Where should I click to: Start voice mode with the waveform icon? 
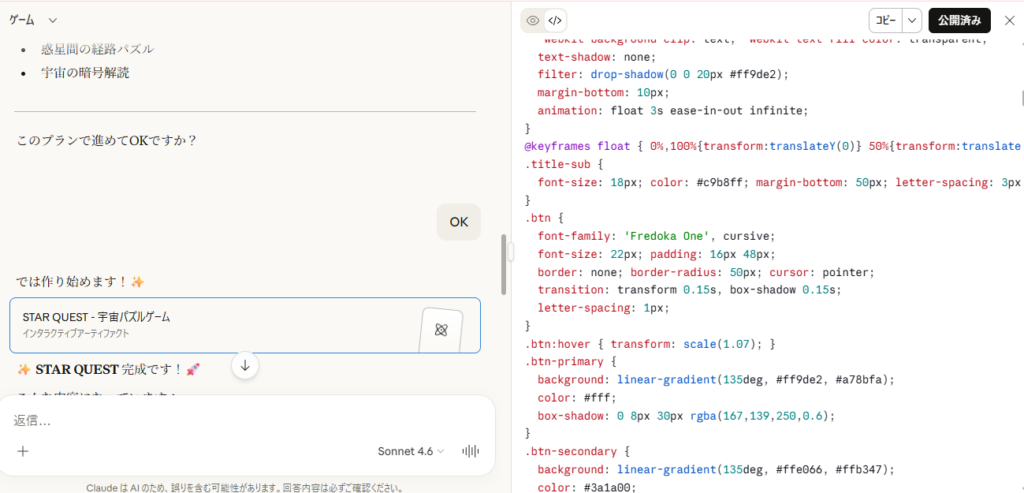[x=470, y=451]
